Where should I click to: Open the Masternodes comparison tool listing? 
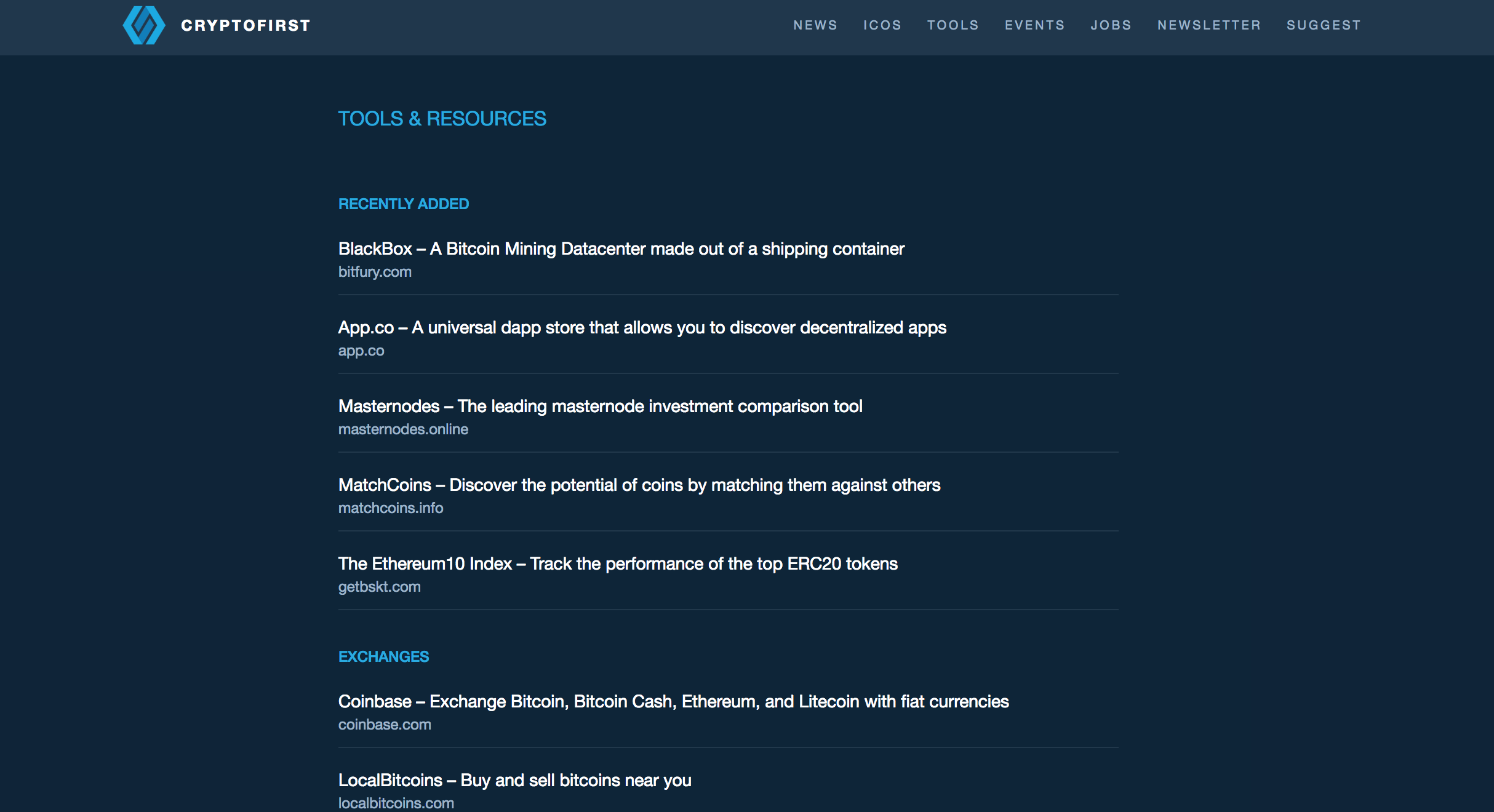click(x=601, y=406)
